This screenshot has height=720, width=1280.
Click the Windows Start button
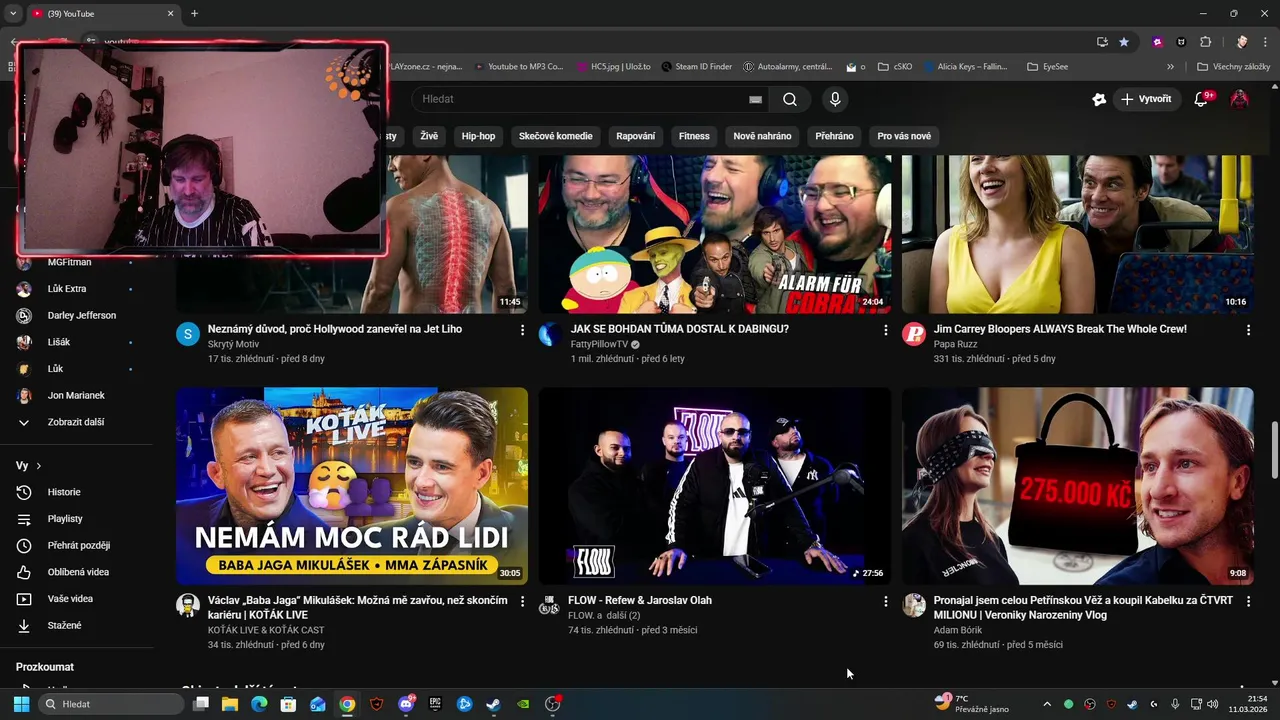click(21, 704)
